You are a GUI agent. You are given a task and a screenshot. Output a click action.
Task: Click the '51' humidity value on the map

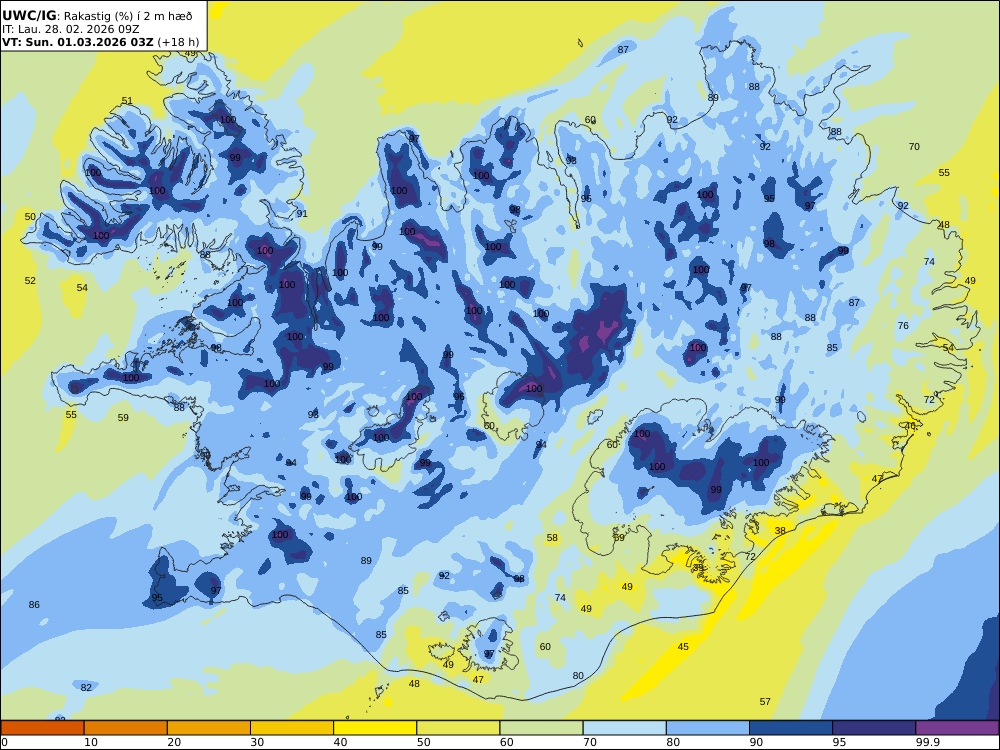pos(127,101)
